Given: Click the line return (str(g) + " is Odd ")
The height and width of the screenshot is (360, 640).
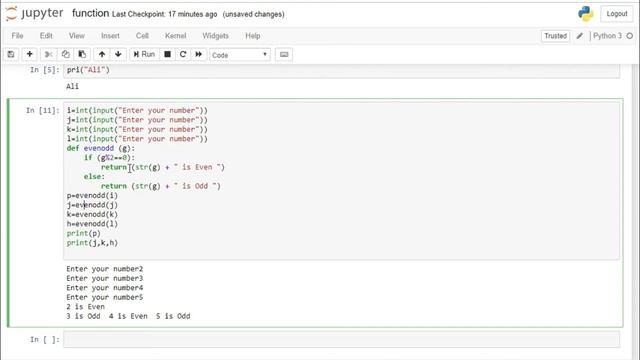Looking at the screenshot, I should (161, 186).
